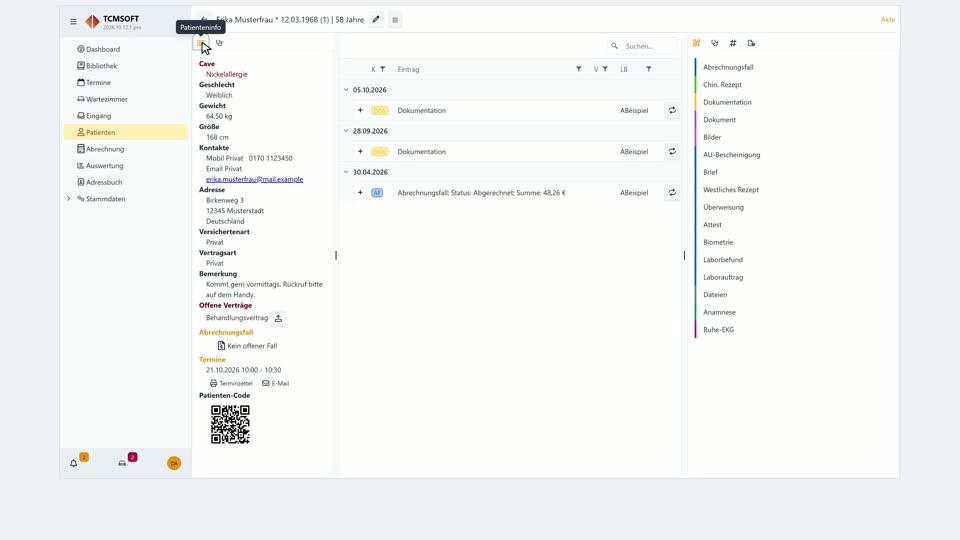Open Kein offener Fall entry

(247, 346)
